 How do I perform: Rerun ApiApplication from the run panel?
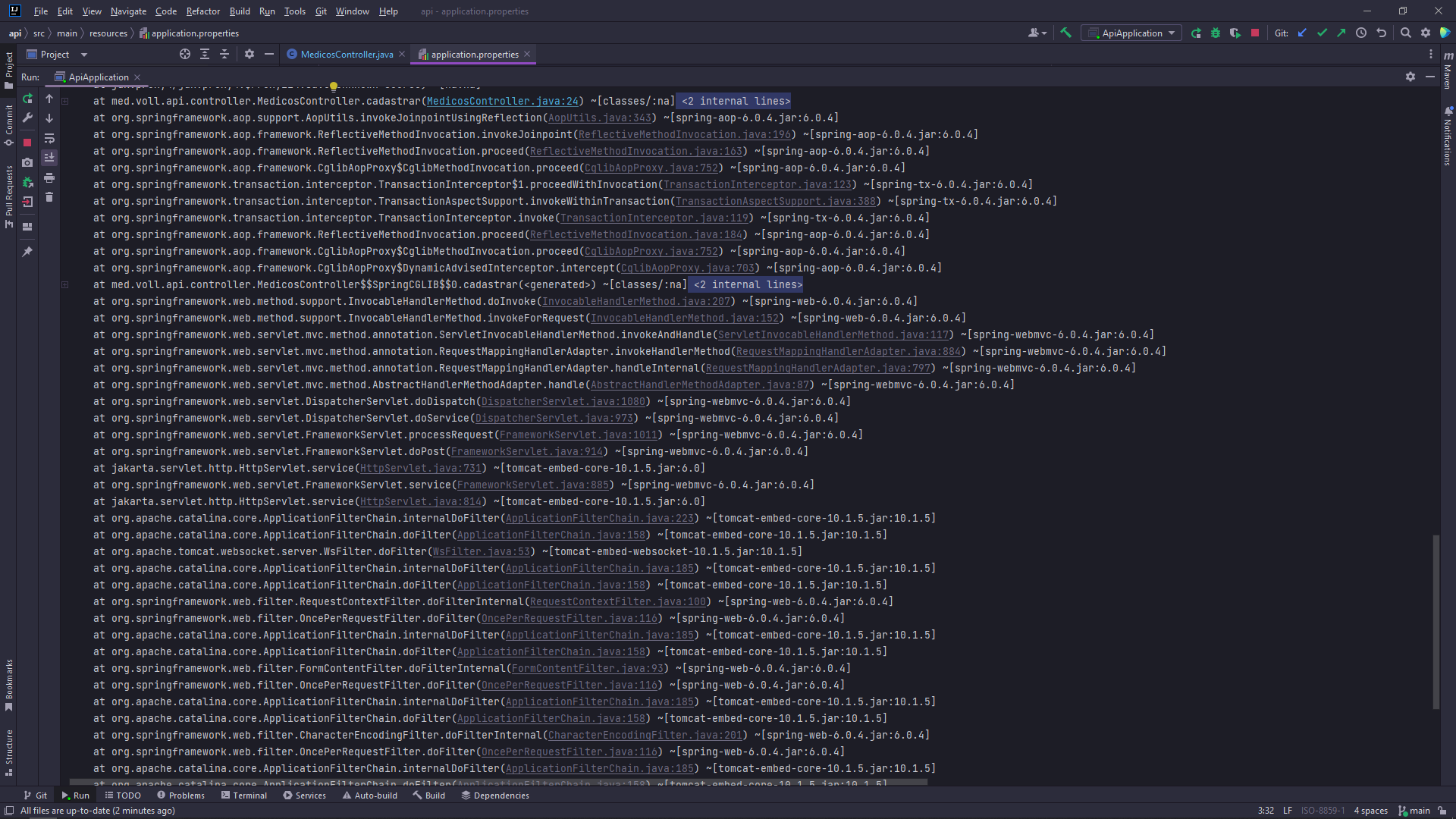pyautogui.click(x=27, y=99)
